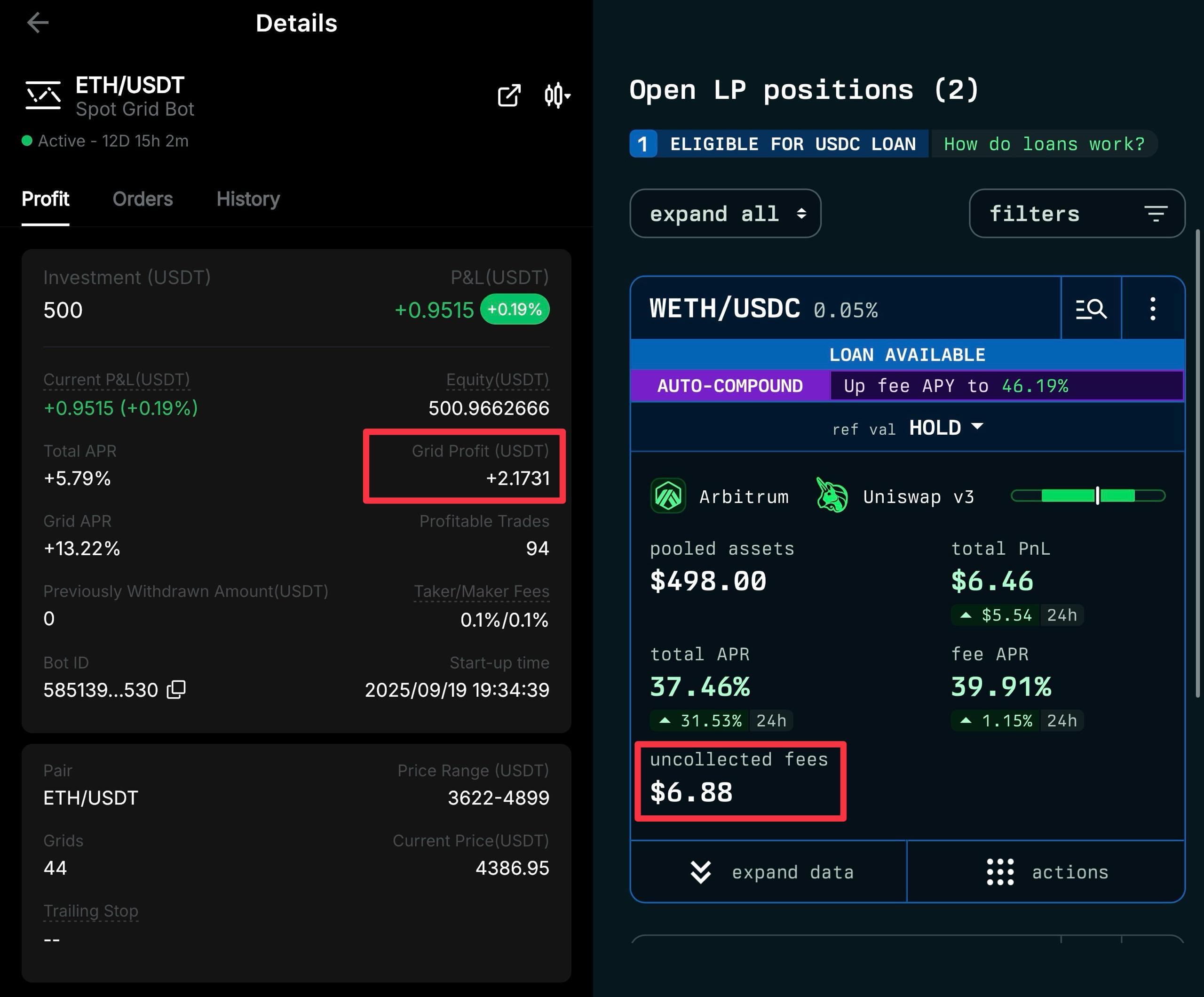Viewport: 1204px width, 997px height.
Task: Switch to the History tab
Action: (x=248, y=199)
